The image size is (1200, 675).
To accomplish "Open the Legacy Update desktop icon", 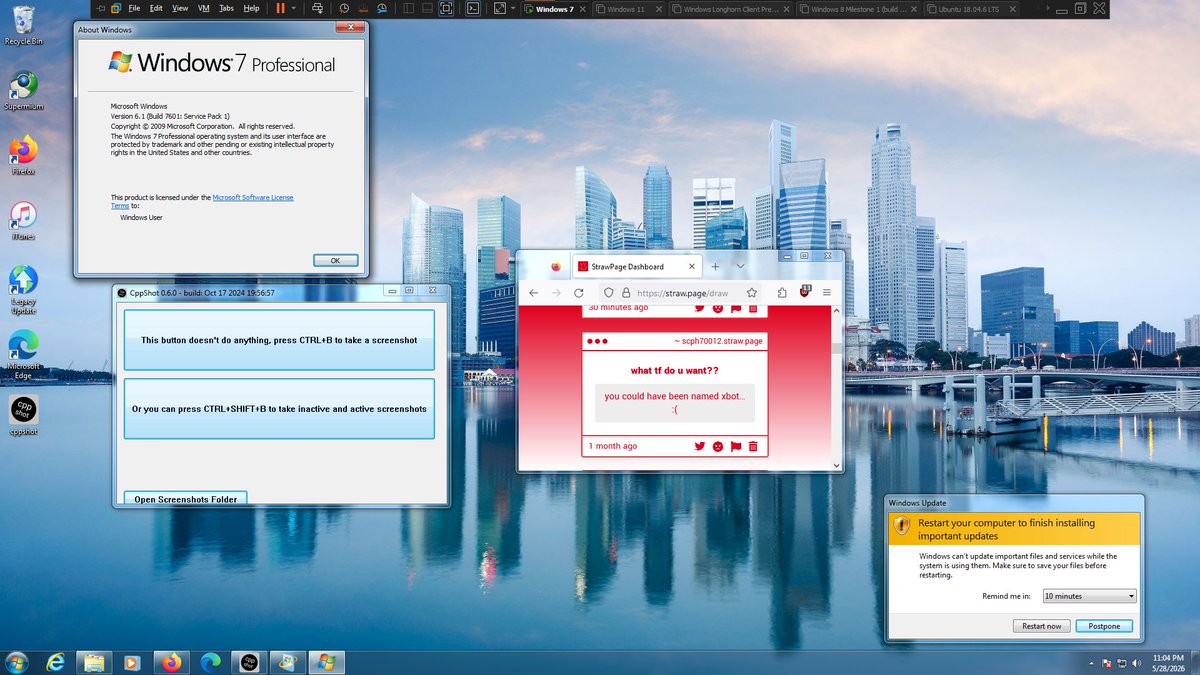I will tap(22, 287).
